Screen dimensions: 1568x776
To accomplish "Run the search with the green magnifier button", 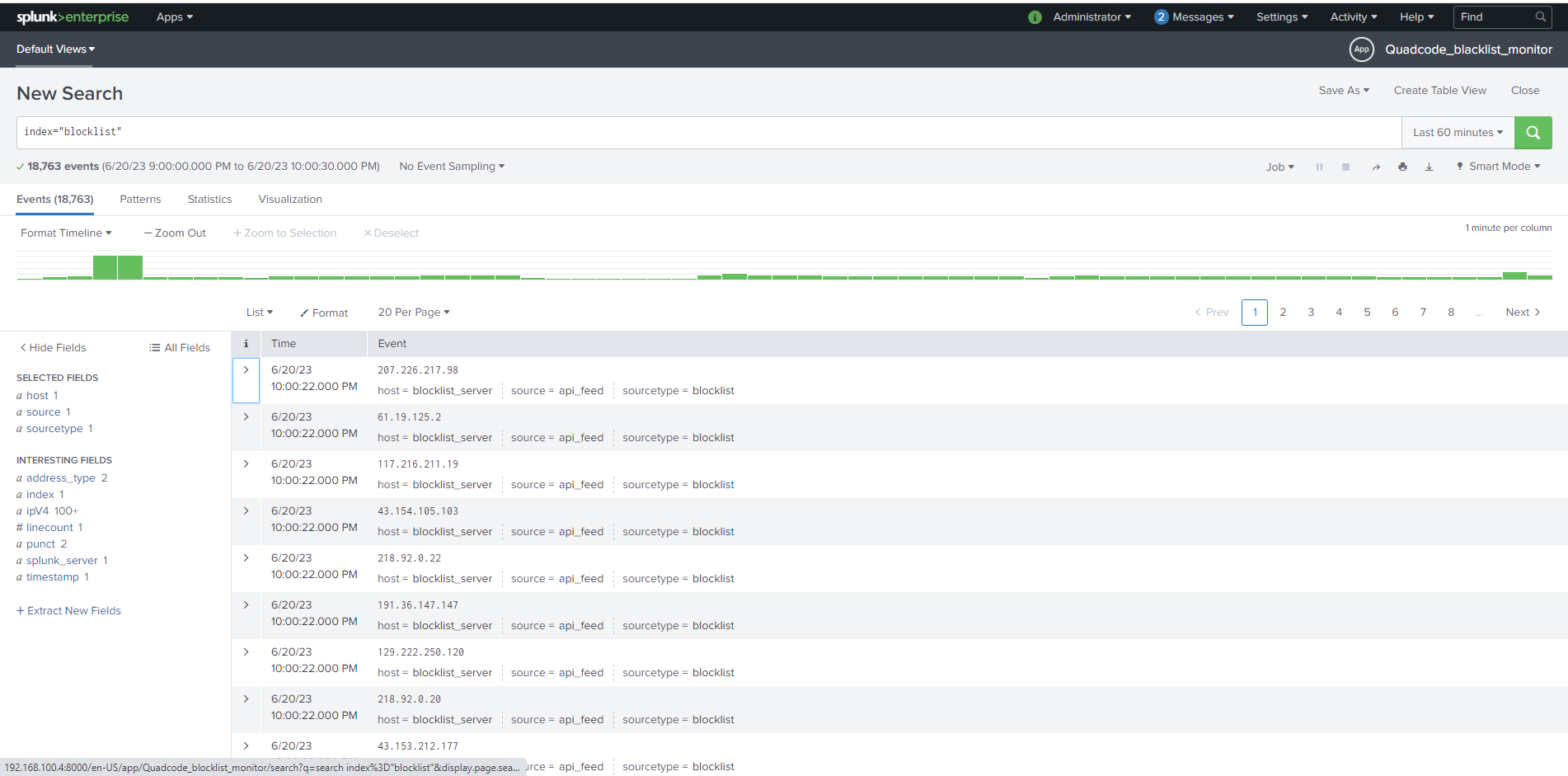I will click(x=1533, y=132).
